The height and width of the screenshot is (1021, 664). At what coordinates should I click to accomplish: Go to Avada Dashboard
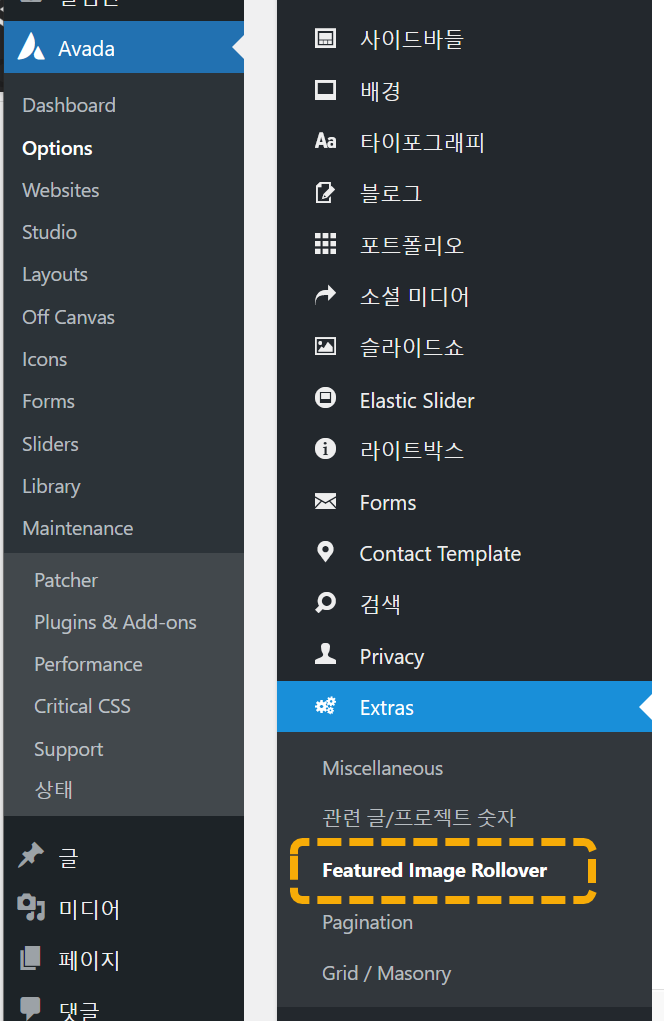pyautogui.click(x=69, y=105)
